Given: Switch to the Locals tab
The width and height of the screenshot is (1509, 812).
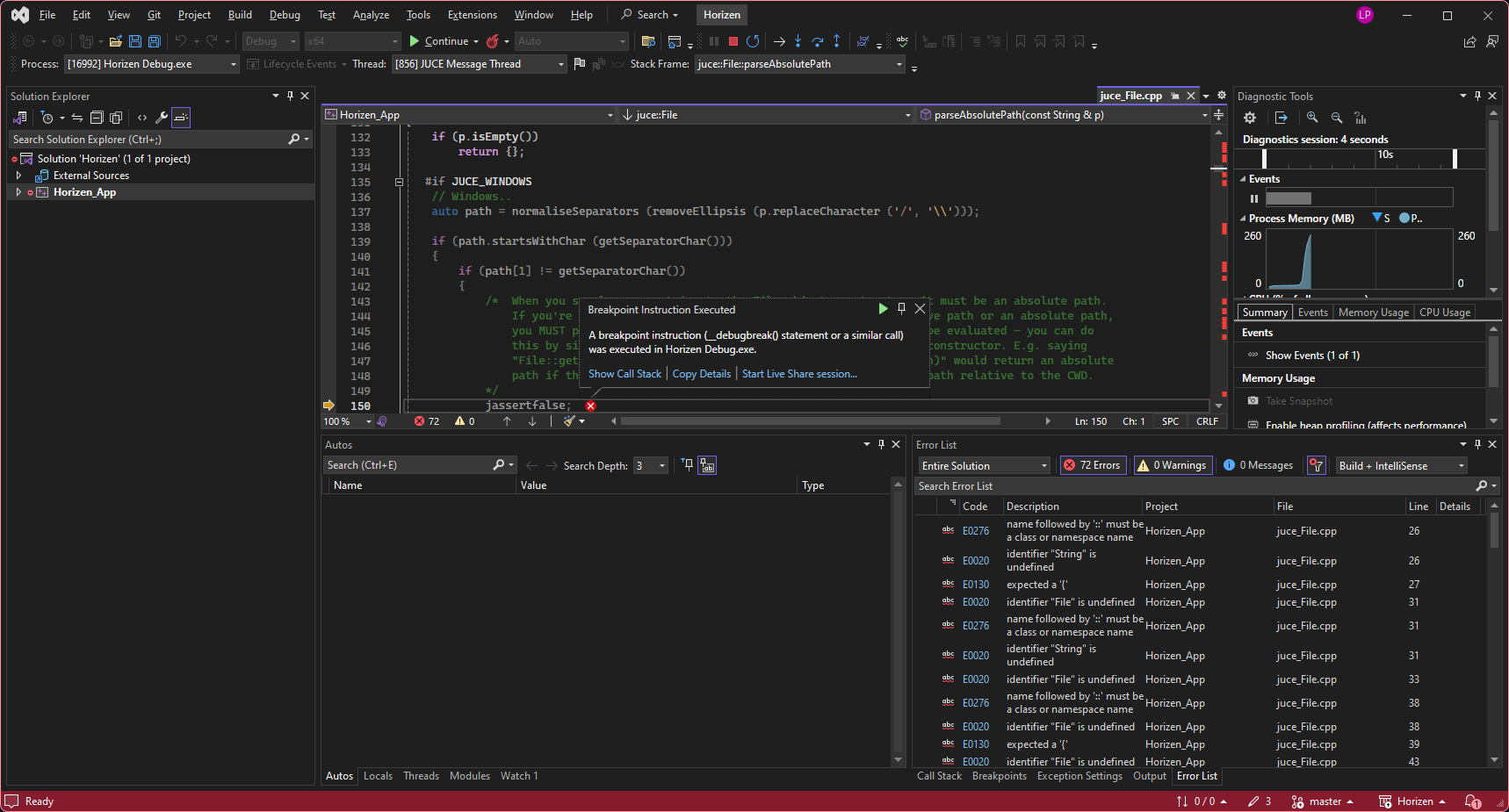Looking at the screenshot, I should 378,776.
